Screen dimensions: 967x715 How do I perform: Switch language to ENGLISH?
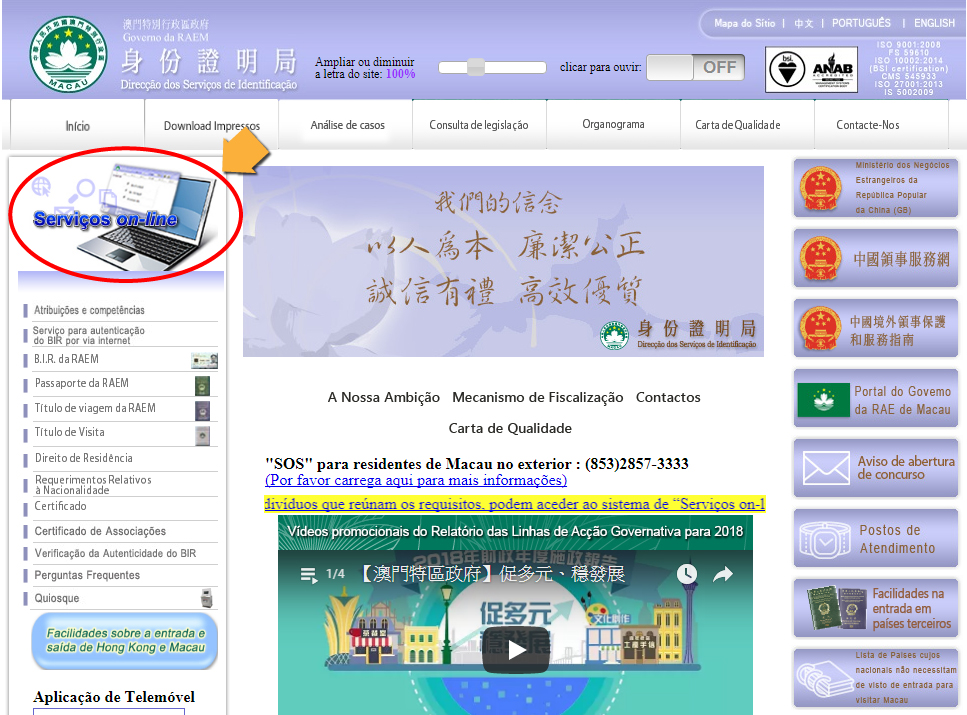click(x=934, y=23)
